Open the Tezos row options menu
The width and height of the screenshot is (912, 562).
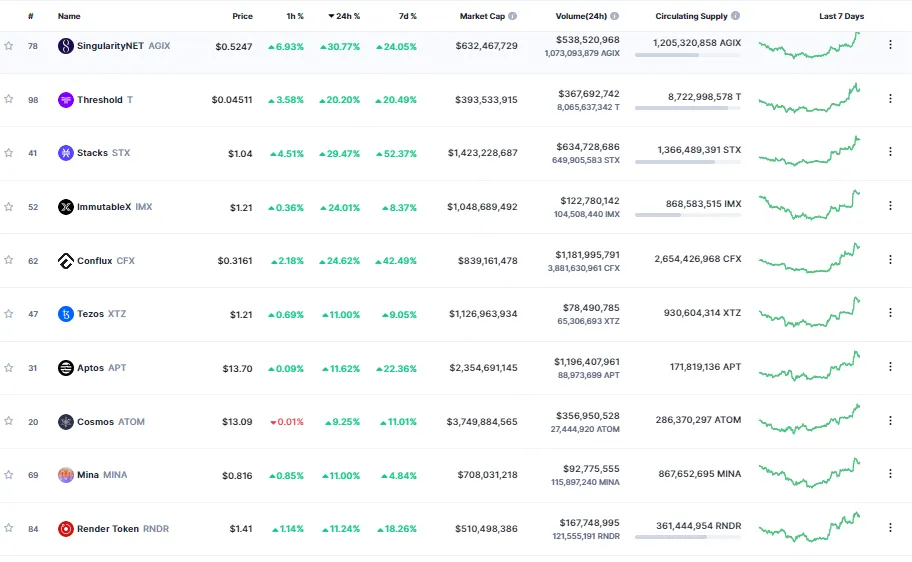[x=890, y=313]
